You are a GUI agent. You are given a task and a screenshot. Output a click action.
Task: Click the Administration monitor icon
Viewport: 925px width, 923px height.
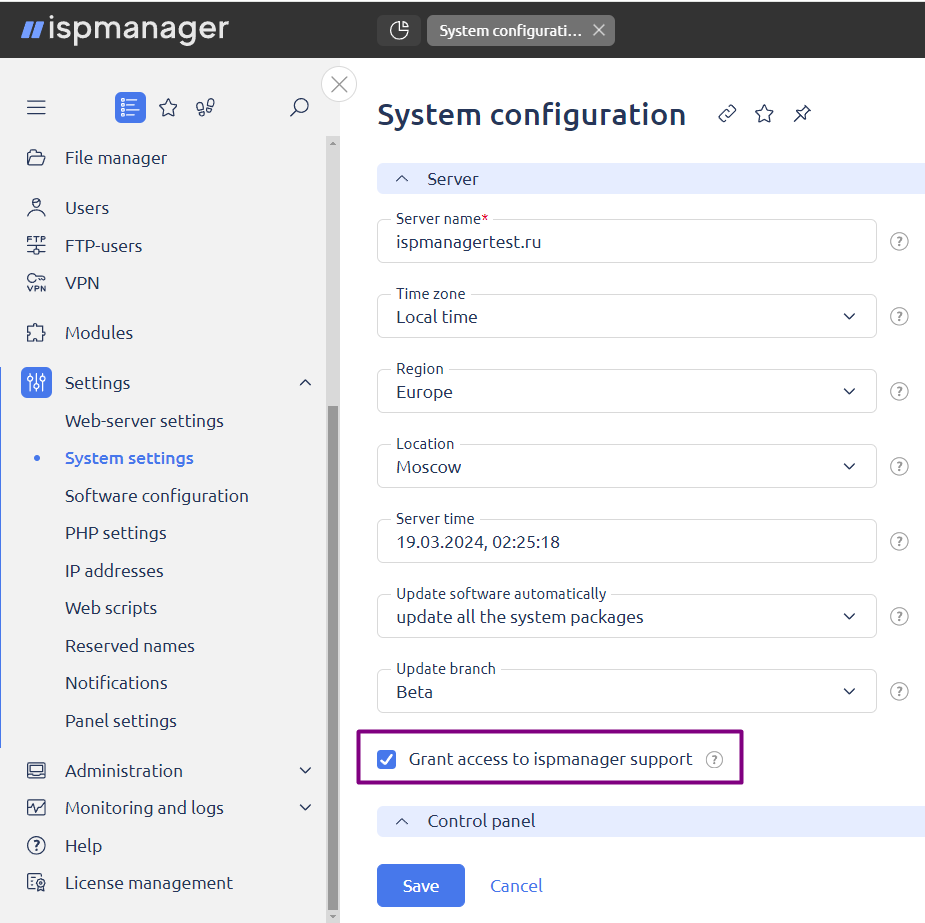[x=36, y=770]
